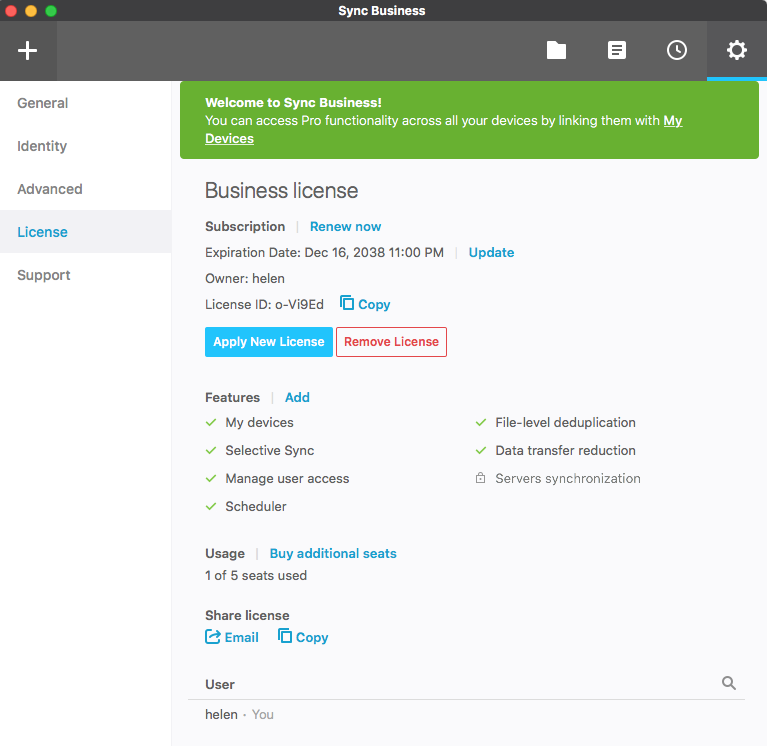Click Add next to Features

tap(297, 397)
